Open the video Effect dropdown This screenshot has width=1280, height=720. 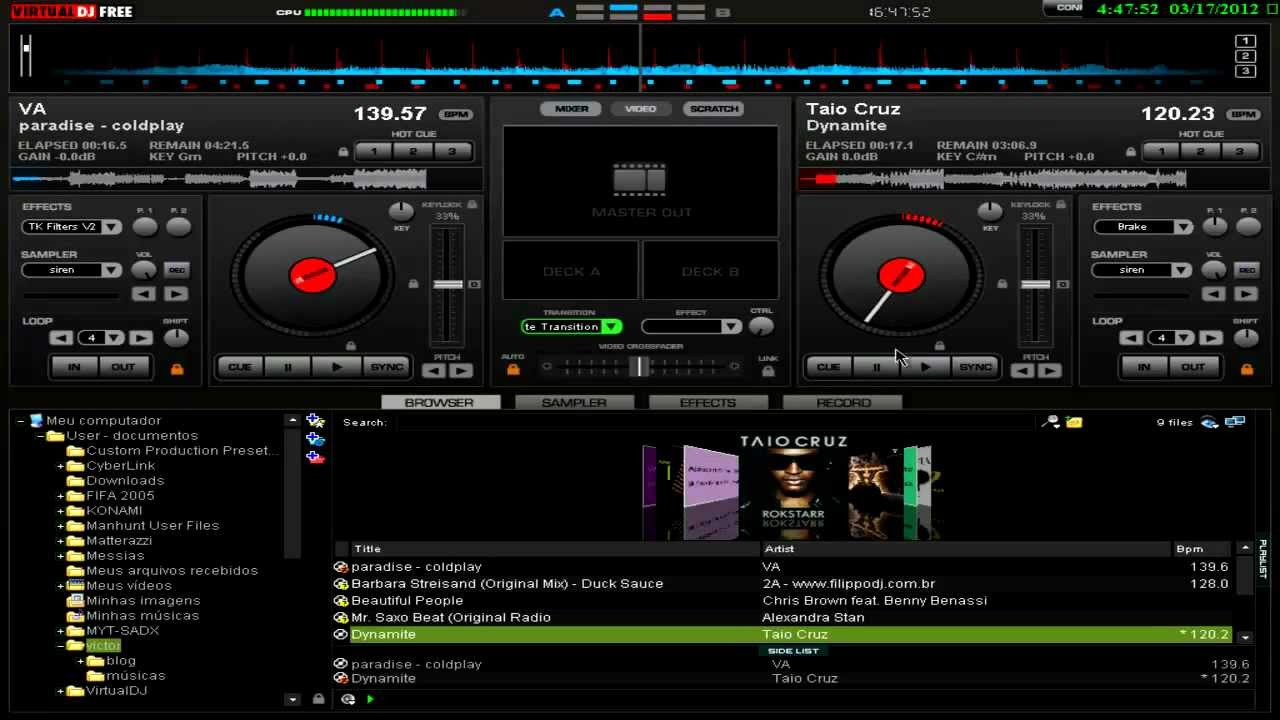pos(731,327)
